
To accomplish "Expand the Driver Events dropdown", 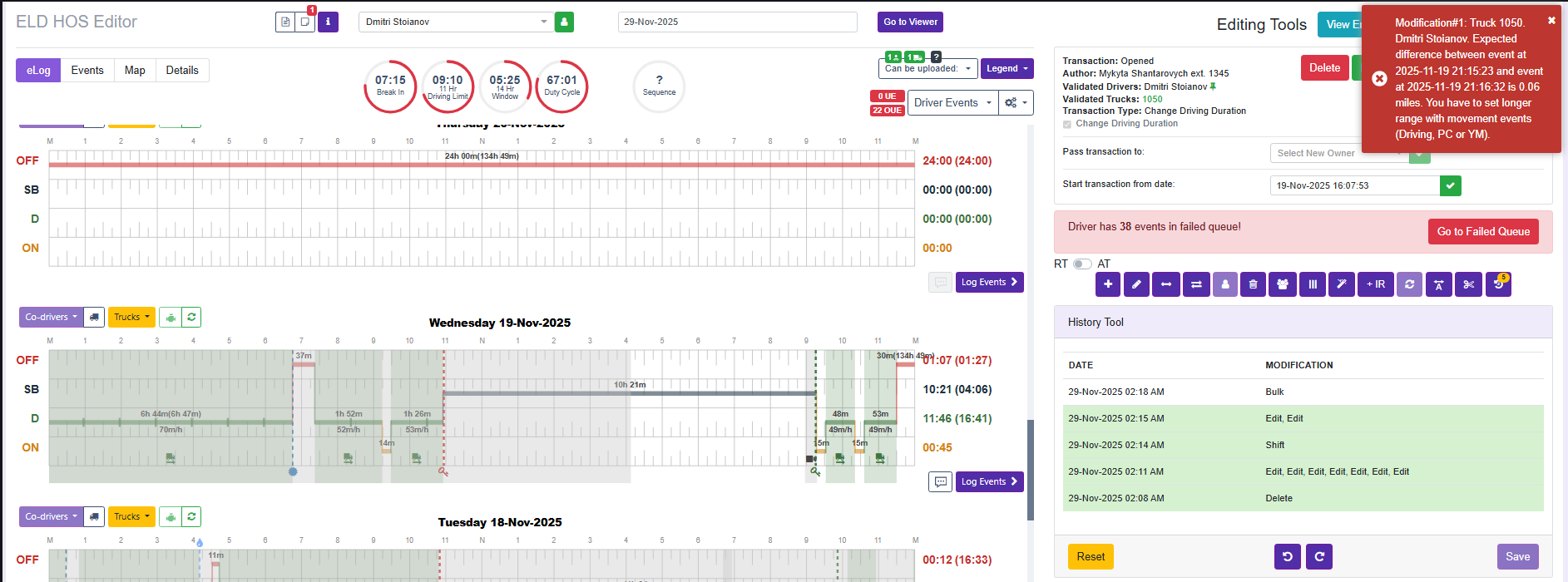I will click(953, 103).
